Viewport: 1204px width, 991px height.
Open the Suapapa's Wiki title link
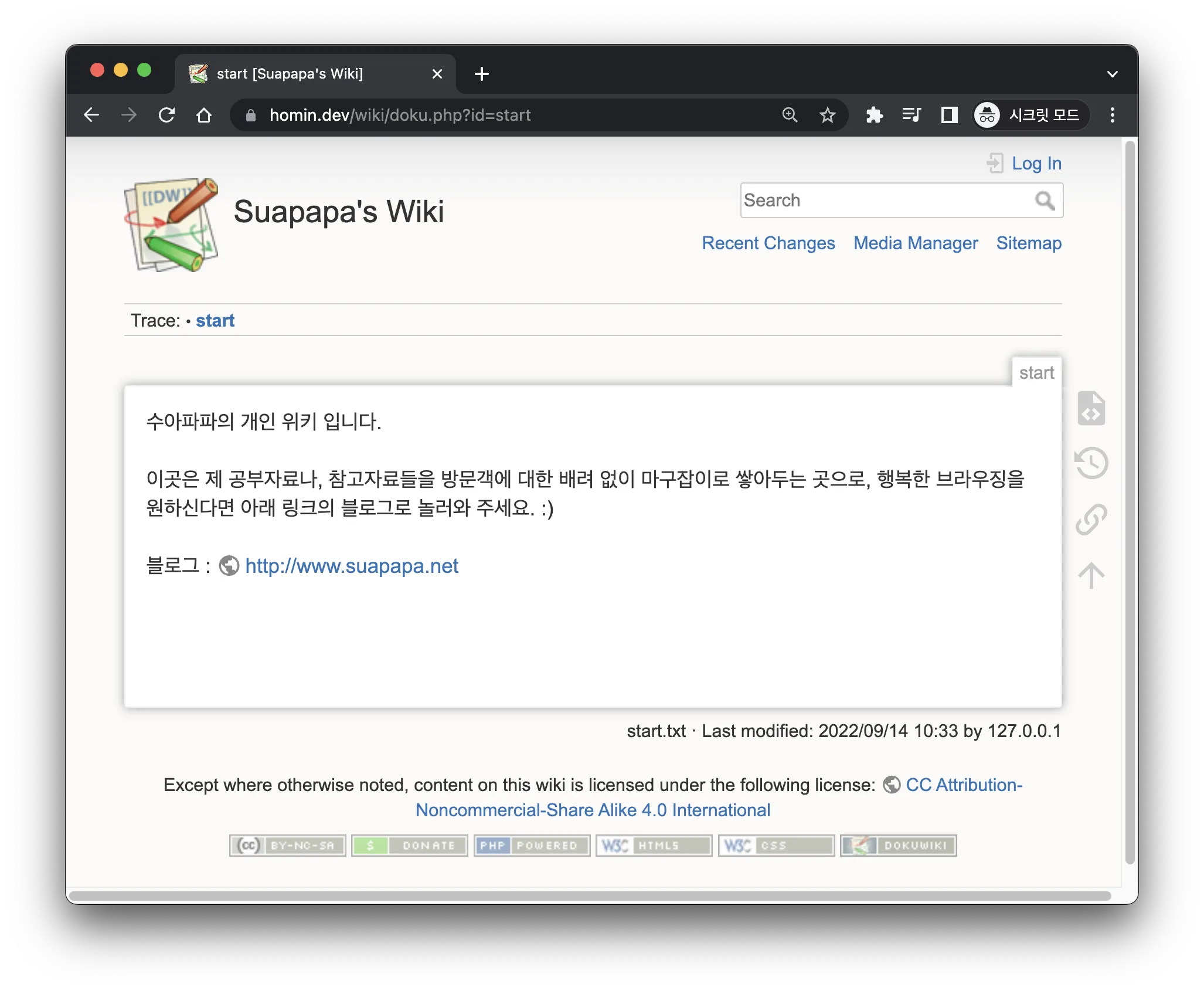tap(338, 212)
